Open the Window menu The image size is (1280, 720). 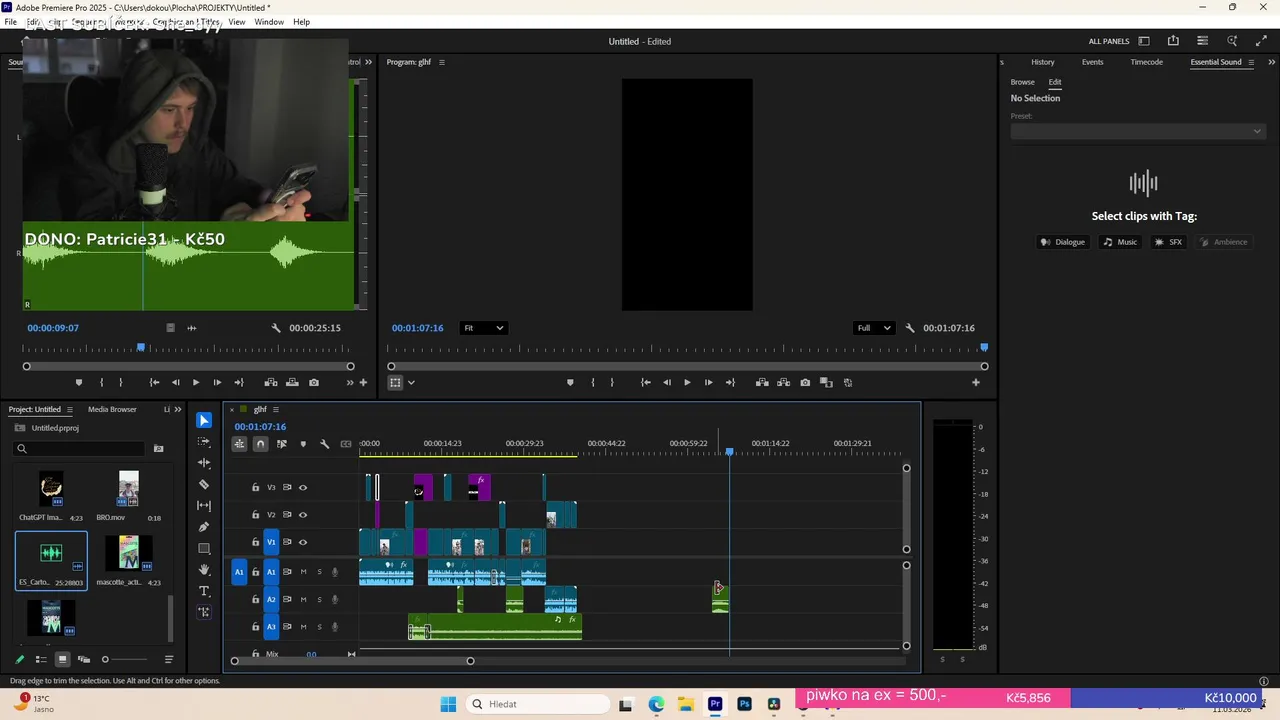[x=269, y=22]
